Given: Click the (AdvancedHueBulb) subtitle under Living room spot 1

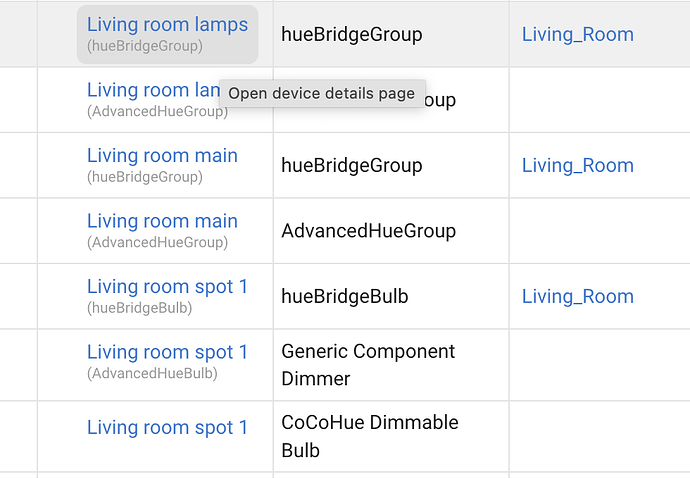Looking at the screenshot, I should [152, 373].
